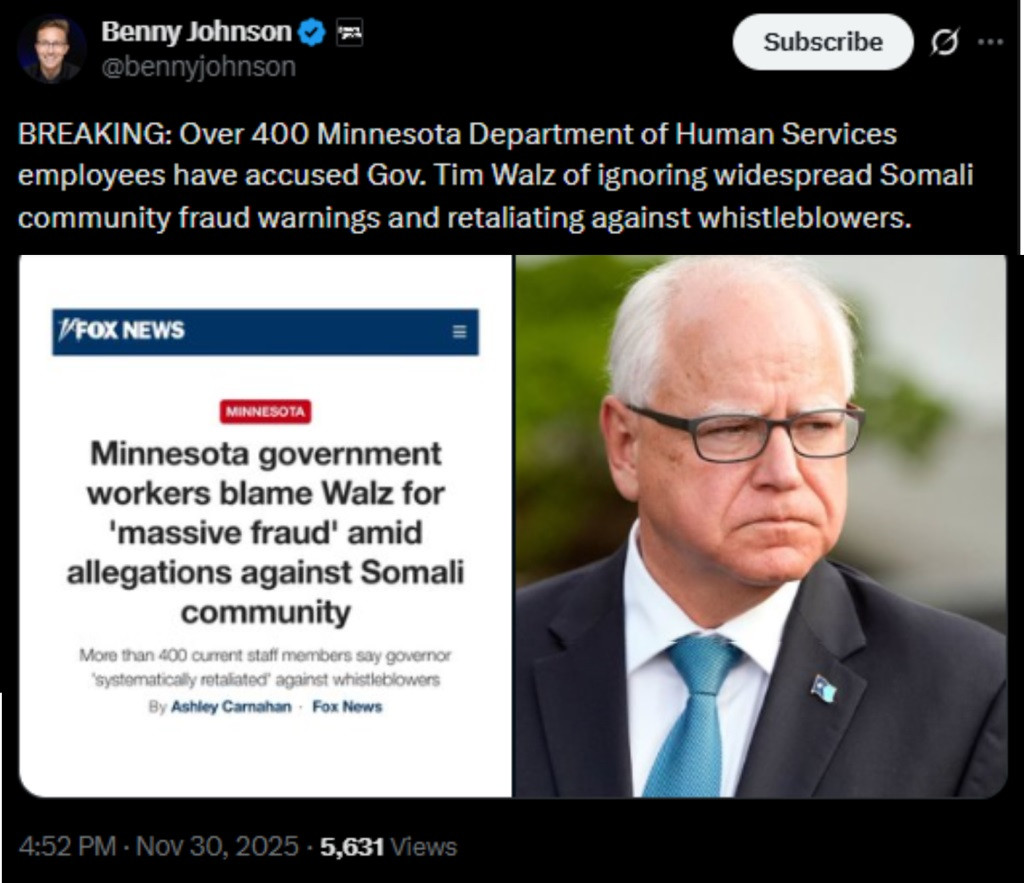
Task: Click the article subheadline about 400 staff members
Action: pos(265,667)
